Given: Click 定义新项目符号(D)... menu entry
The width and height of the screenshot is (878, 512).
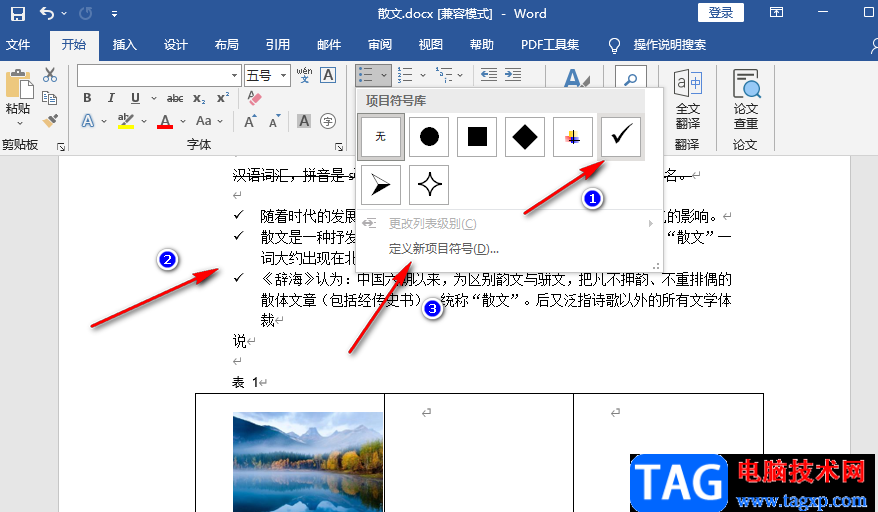Looking at the screenshot, I should (443, 249).
